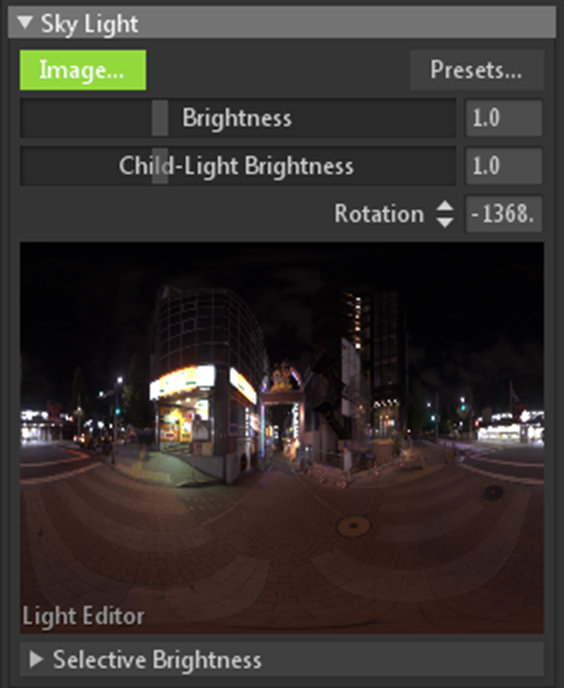Click the Brightness value field
The width and height of the screenshot is (564, 688).
pyautogui.click(x=503, y=118)
